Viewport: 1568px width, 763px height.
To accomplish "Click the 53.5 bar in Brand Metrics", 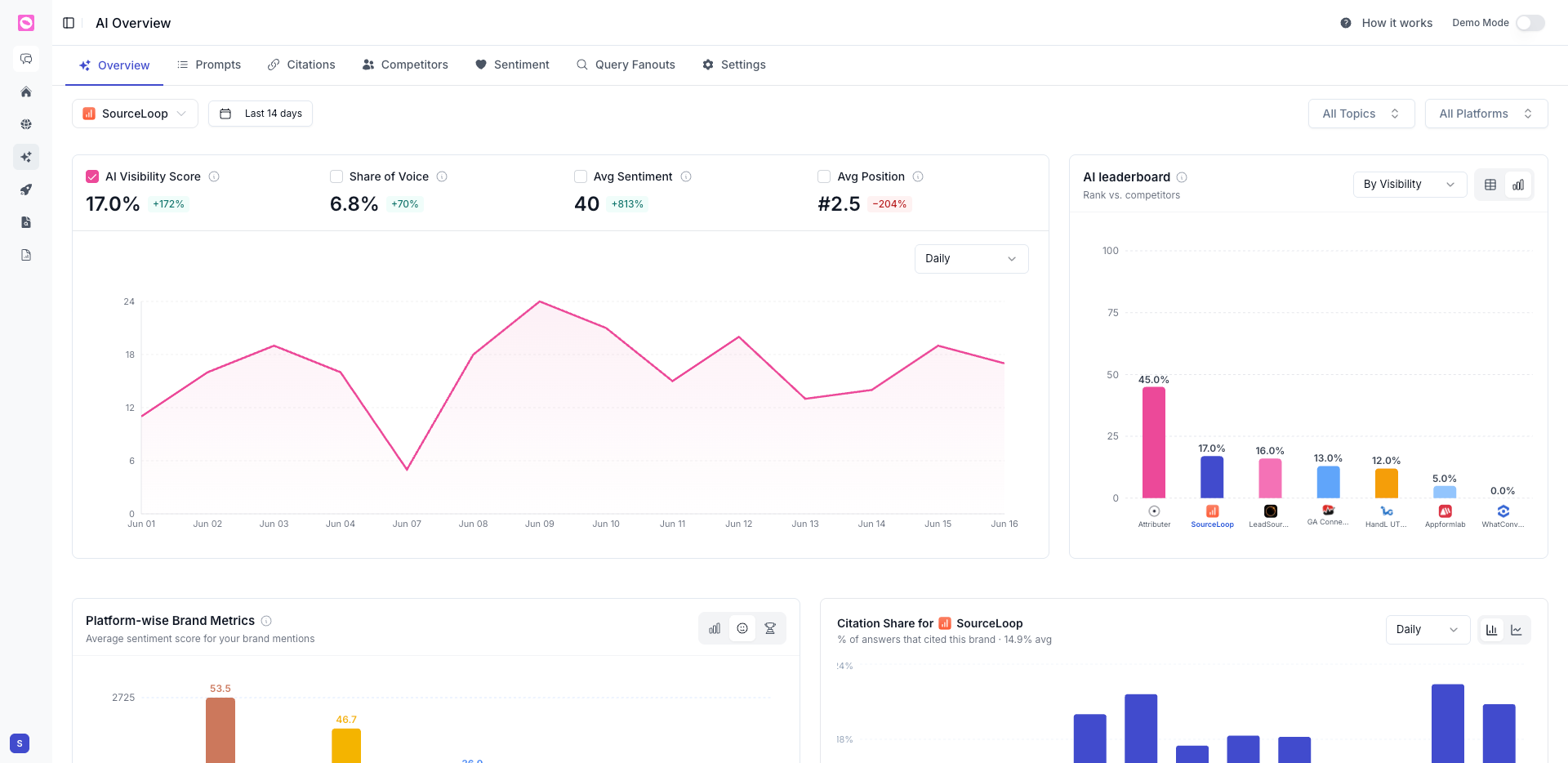I will (x=220, y=730).
